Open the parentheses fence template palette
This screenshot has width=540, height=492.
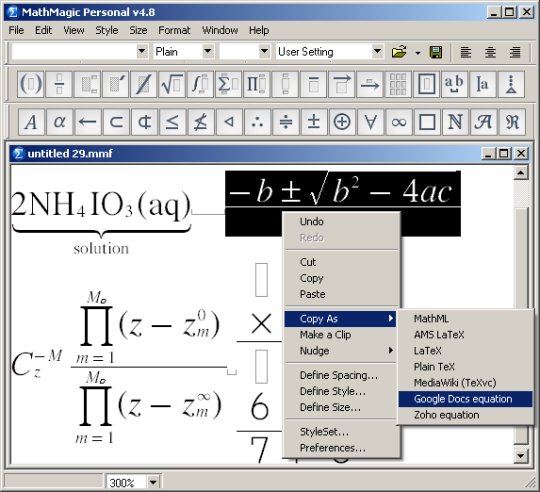pyautogui.click(x=31, y=84)
